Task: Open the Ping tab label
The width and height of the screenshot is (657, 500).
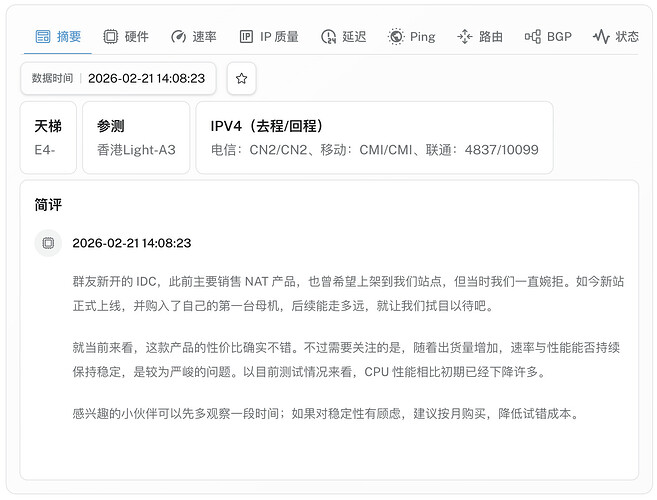Action: (422, 36)
